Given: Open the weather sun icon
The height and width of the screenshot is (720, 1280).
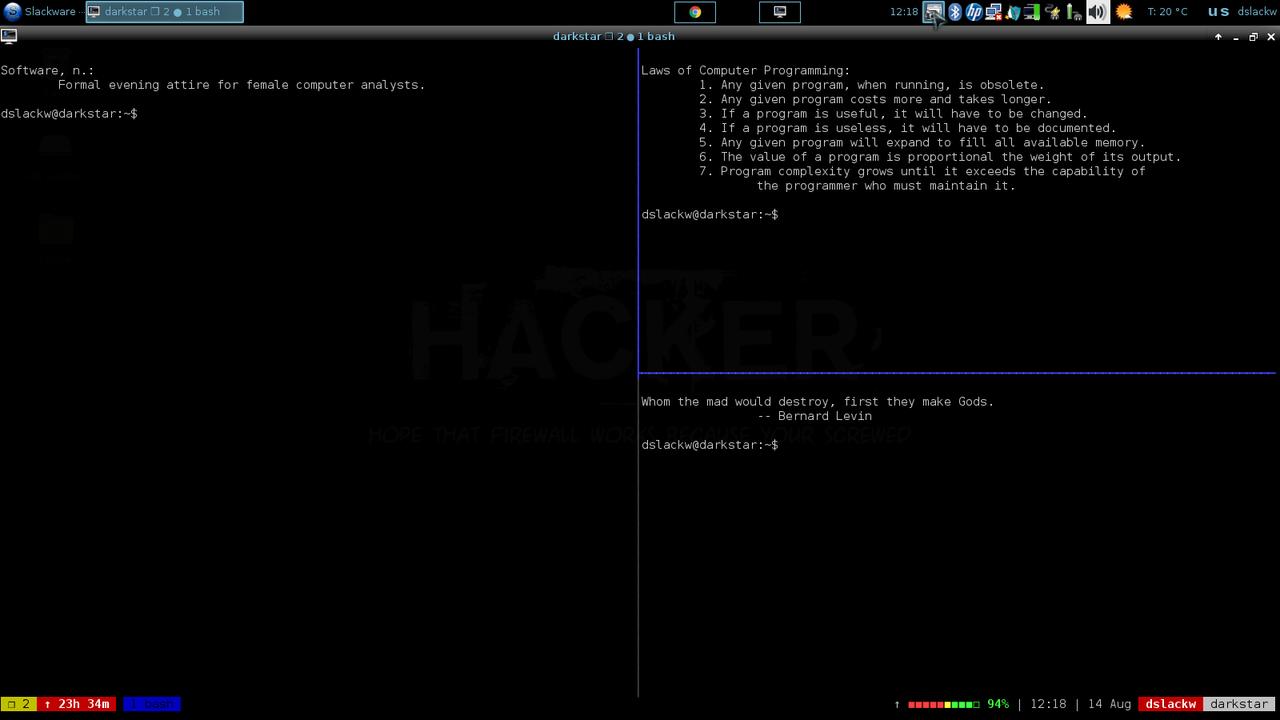Looking at the screenshot, I should pos(1124,12).
